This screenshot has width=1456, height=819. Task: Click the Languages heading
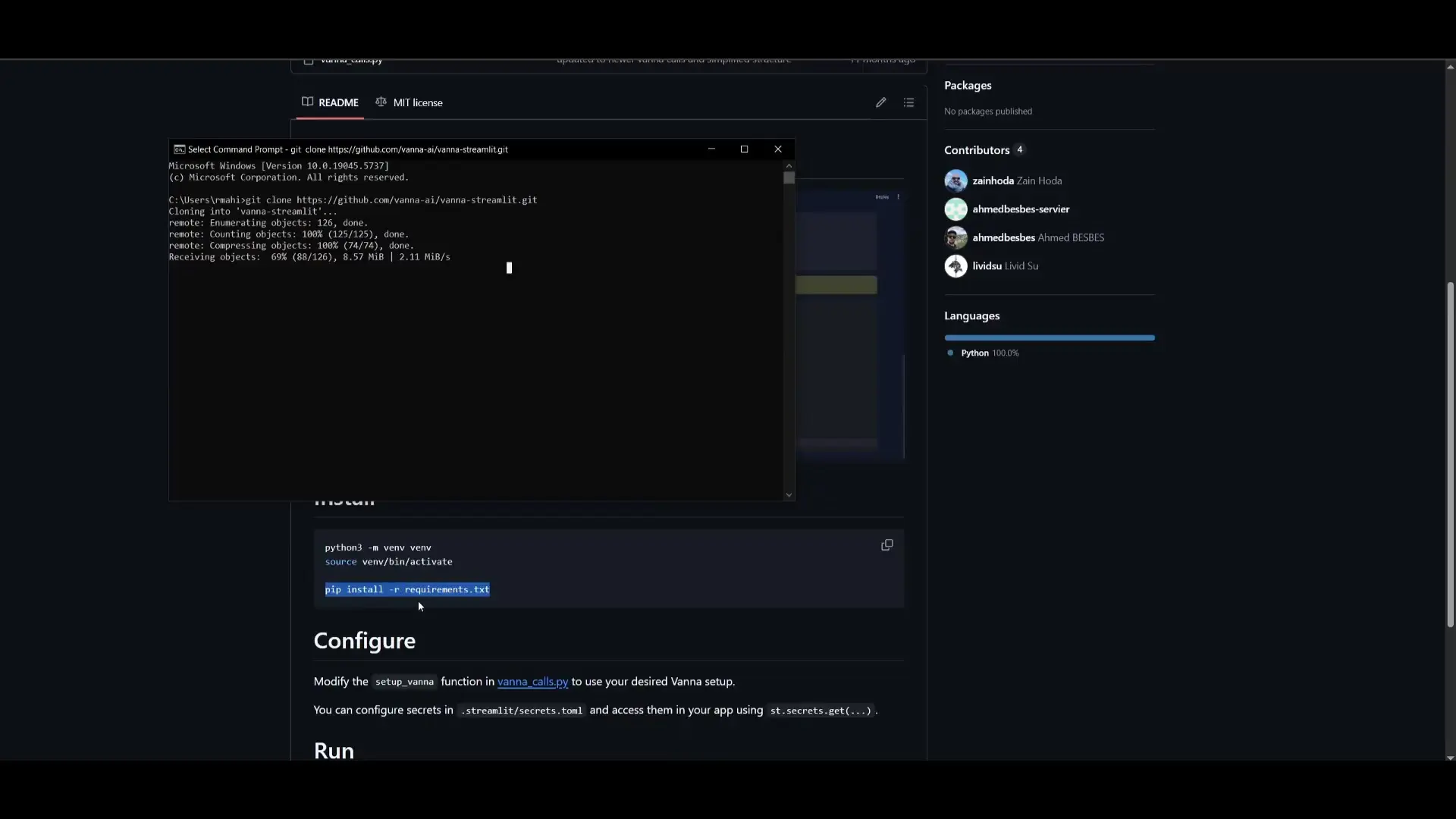pyautogui.click(x=971, y=316)
